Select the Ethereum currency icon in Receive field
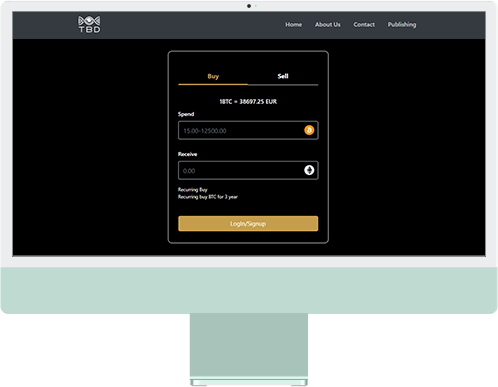 coord(309,170)
